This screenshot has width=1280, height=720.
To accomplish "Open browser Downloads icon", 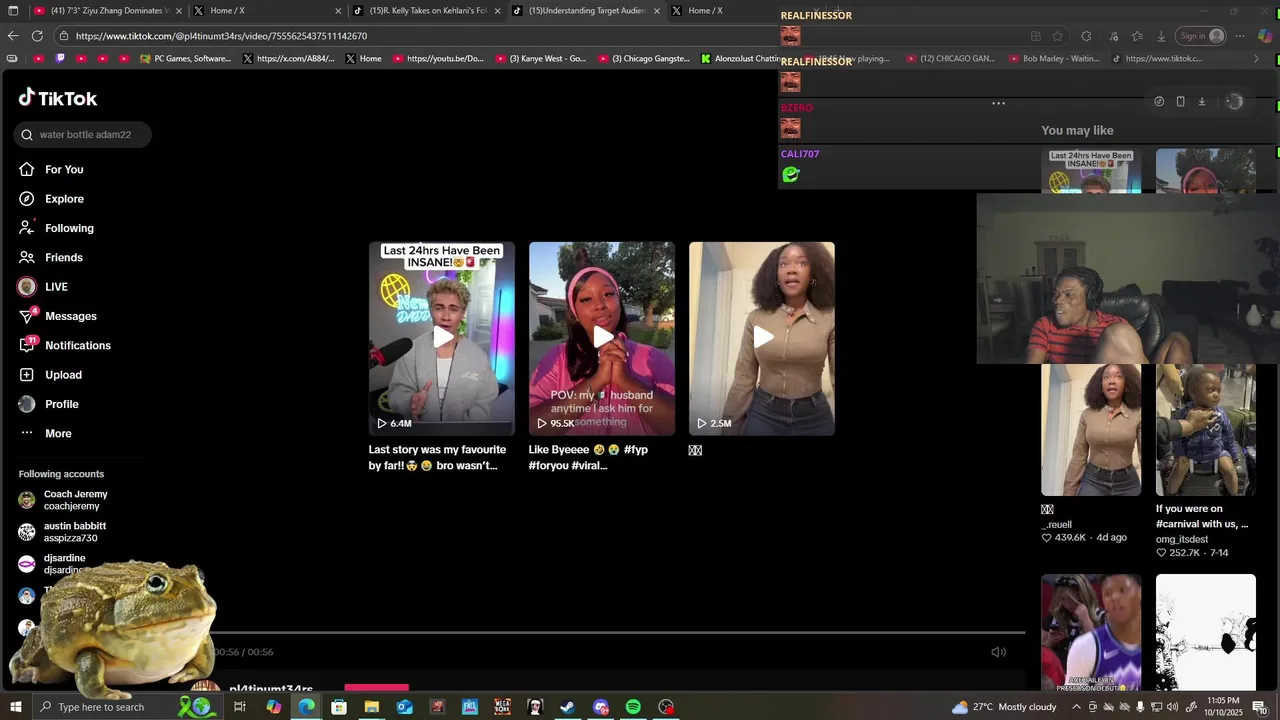I will pos(1161,36).
